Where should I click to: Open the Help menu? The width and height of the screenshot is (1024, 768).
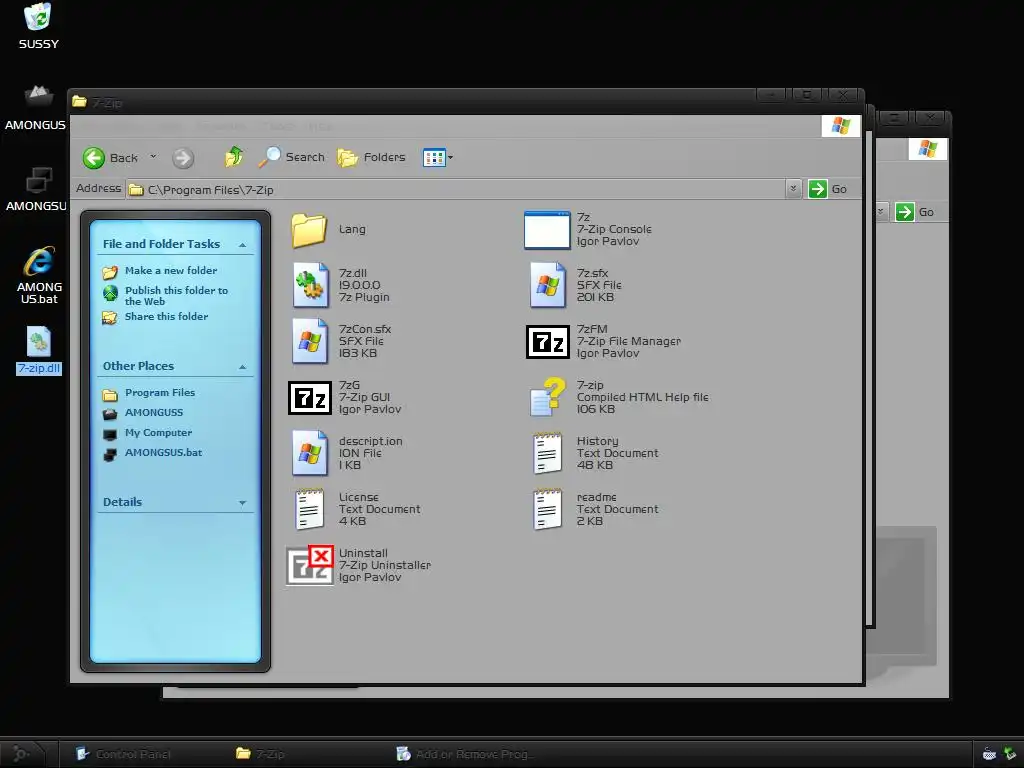(320, 126)
